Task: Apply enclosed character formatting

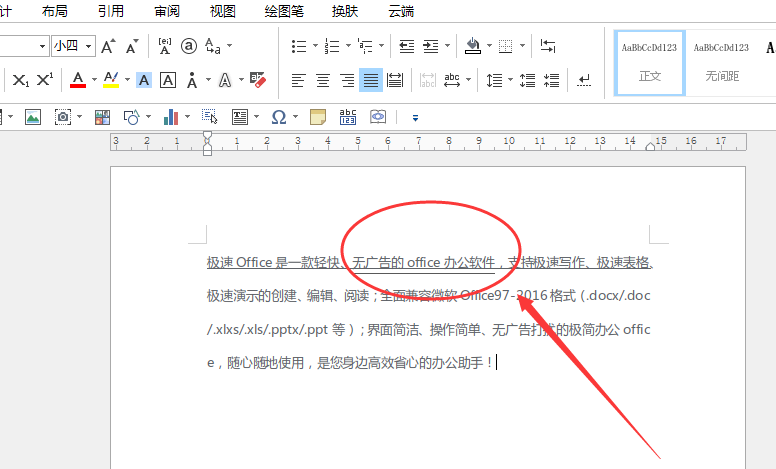Action: pos(189,47)
